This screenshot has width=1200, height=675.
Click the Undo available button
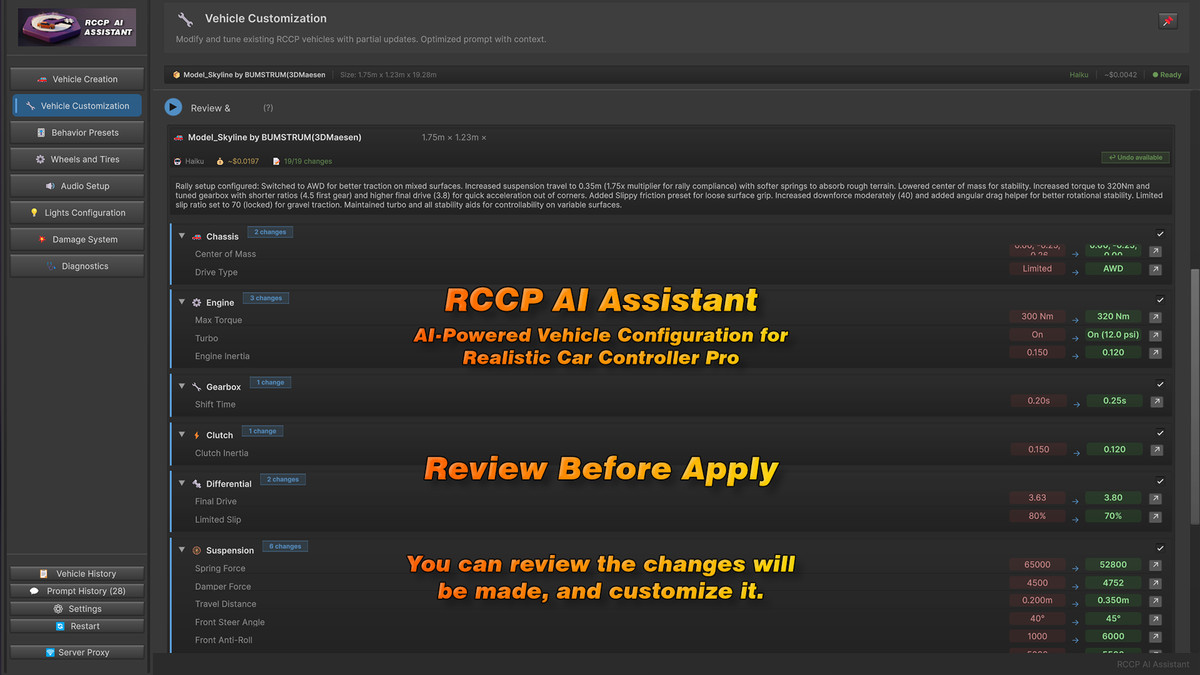(1135, 157)
